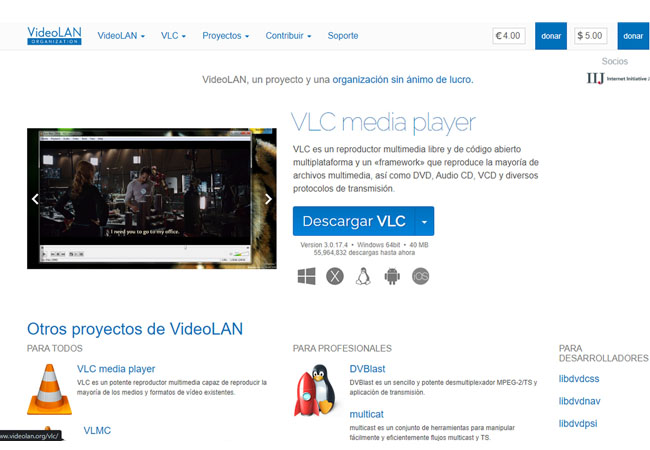Open the VLMC project link
Image resolution: width=650 pixels, height=450 pixels.
point(97,431)
